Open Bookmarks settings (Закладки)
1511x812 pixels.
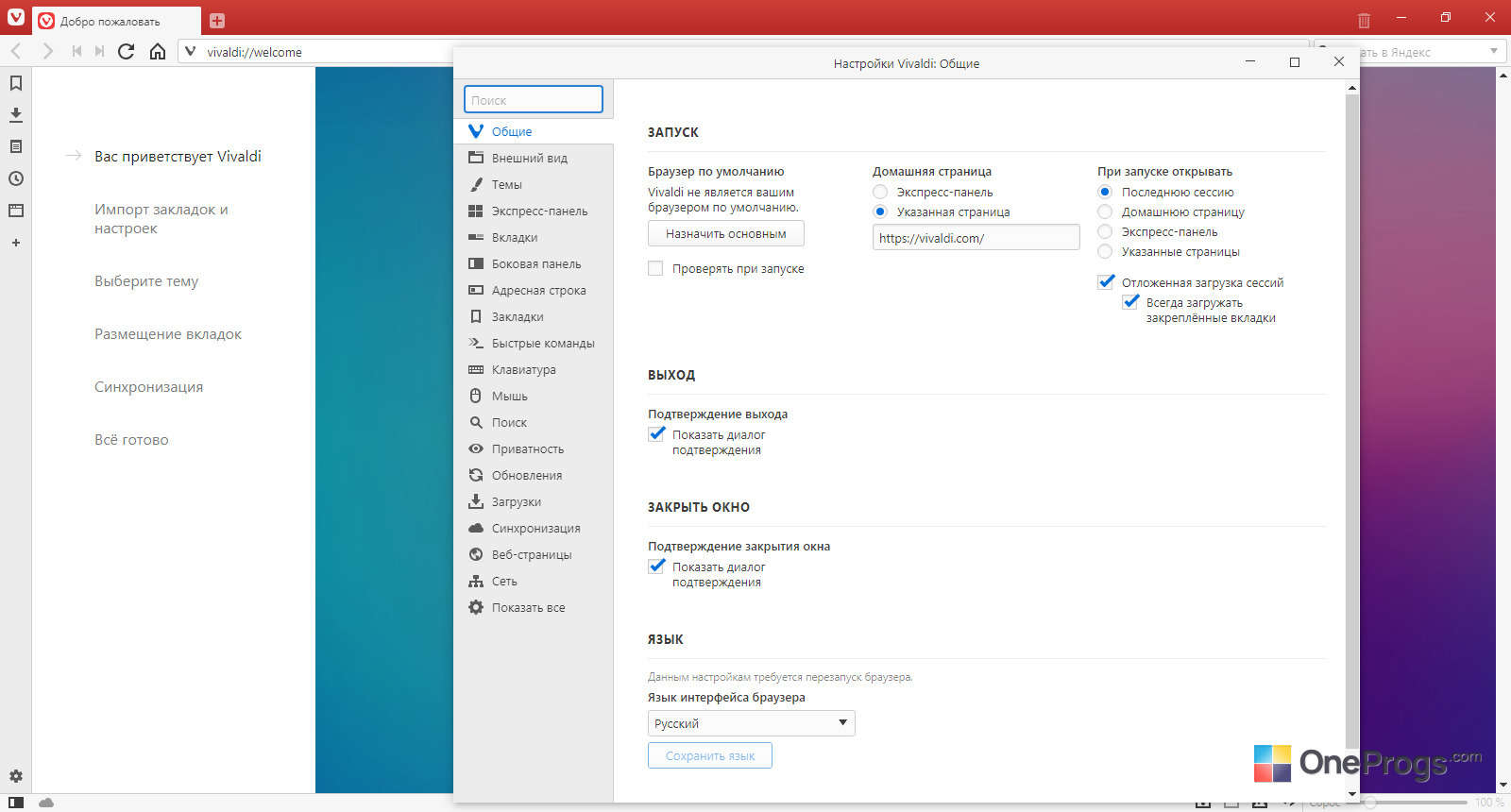(x=534, y=316)
